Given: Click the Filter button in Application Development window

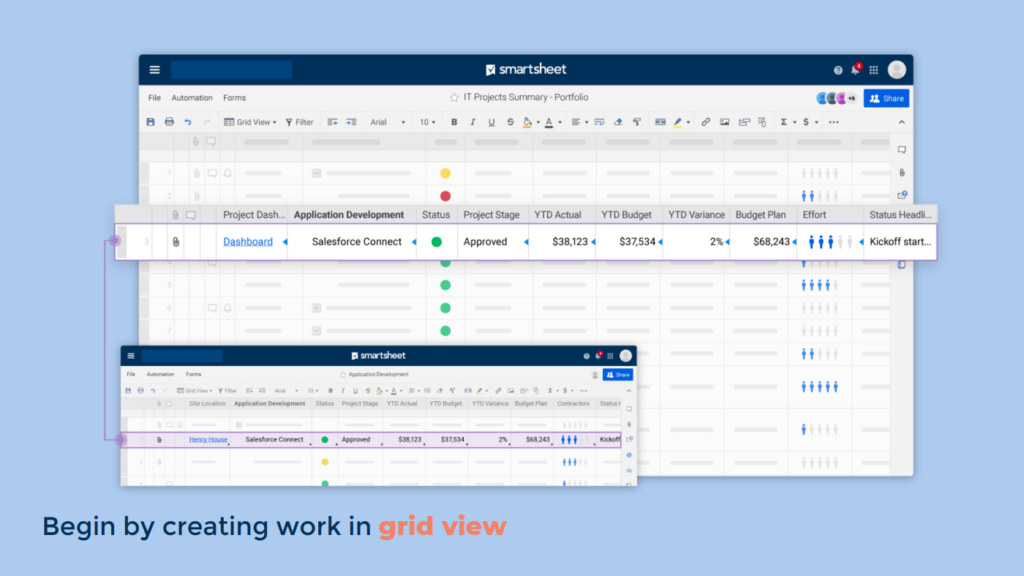Looking at the screenshot, I should pyautogui.click(x=228, y=391).
